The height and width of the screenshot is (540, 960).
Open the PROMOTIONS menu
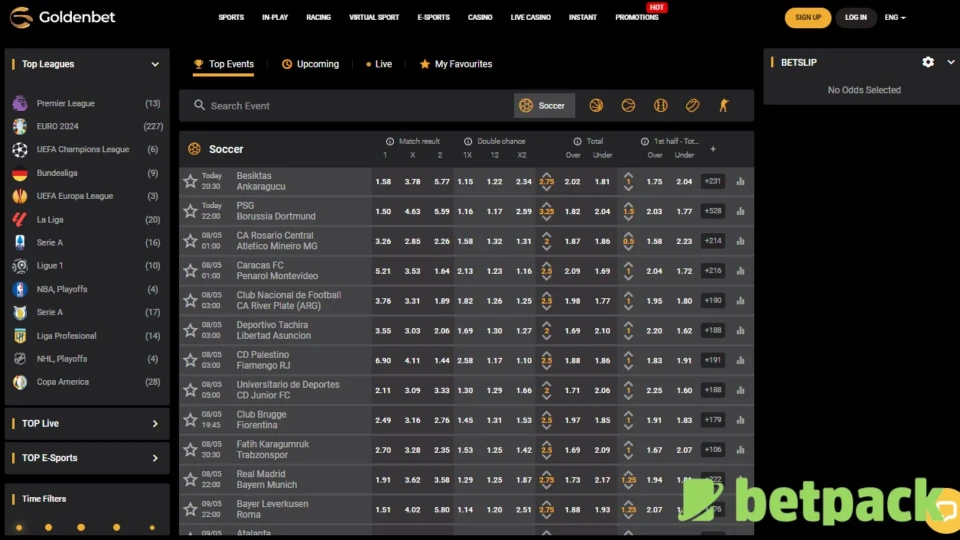(x=637, y=18)
